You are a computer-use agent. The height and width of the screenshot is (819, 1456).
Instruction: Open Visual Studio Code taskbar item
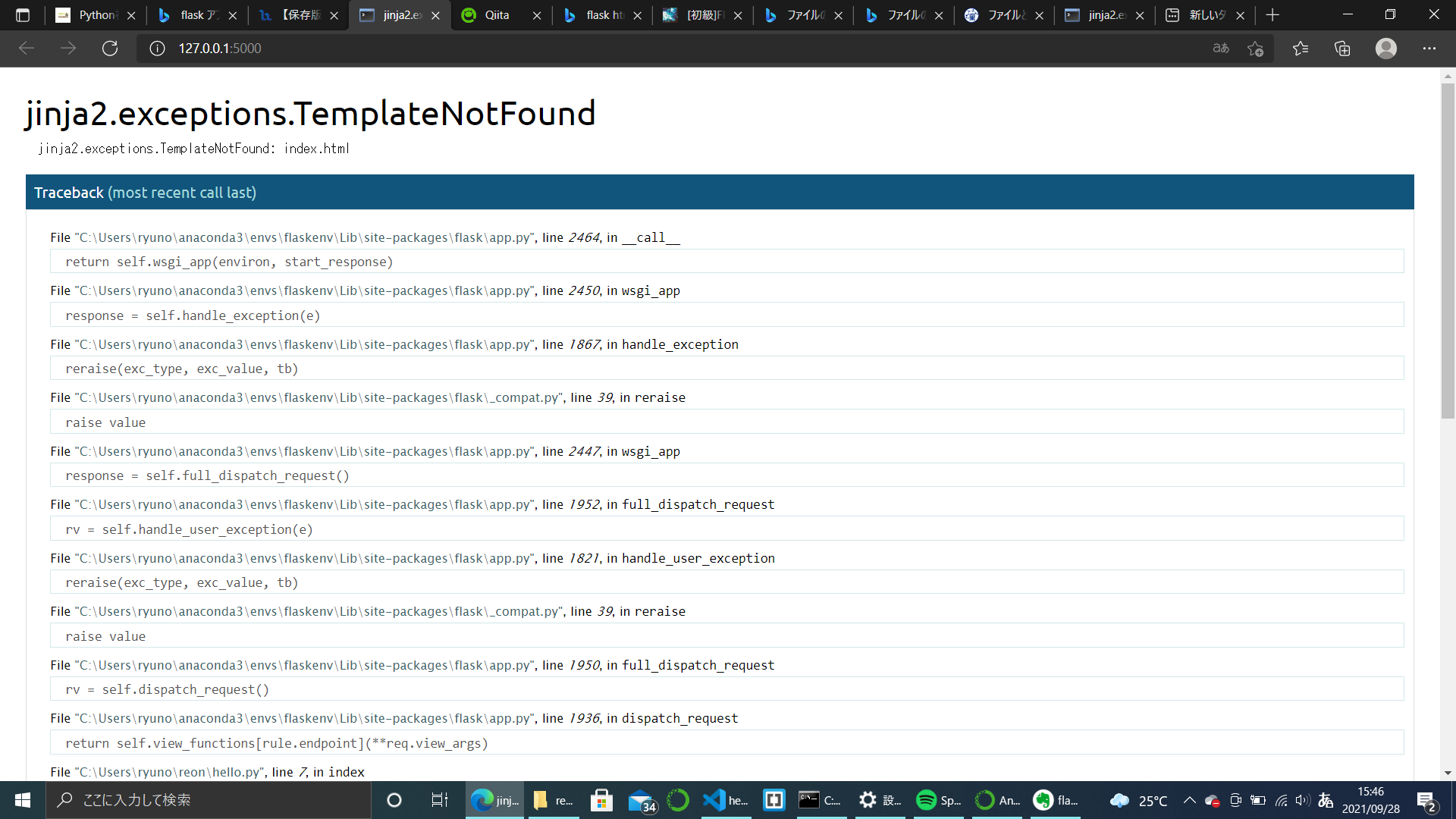(726, 800)
